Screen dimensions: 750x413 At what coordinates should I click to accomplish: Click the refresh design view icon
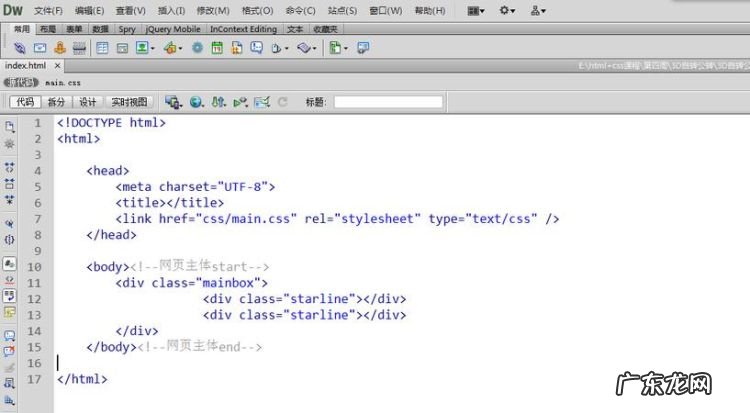pos(282,102)
